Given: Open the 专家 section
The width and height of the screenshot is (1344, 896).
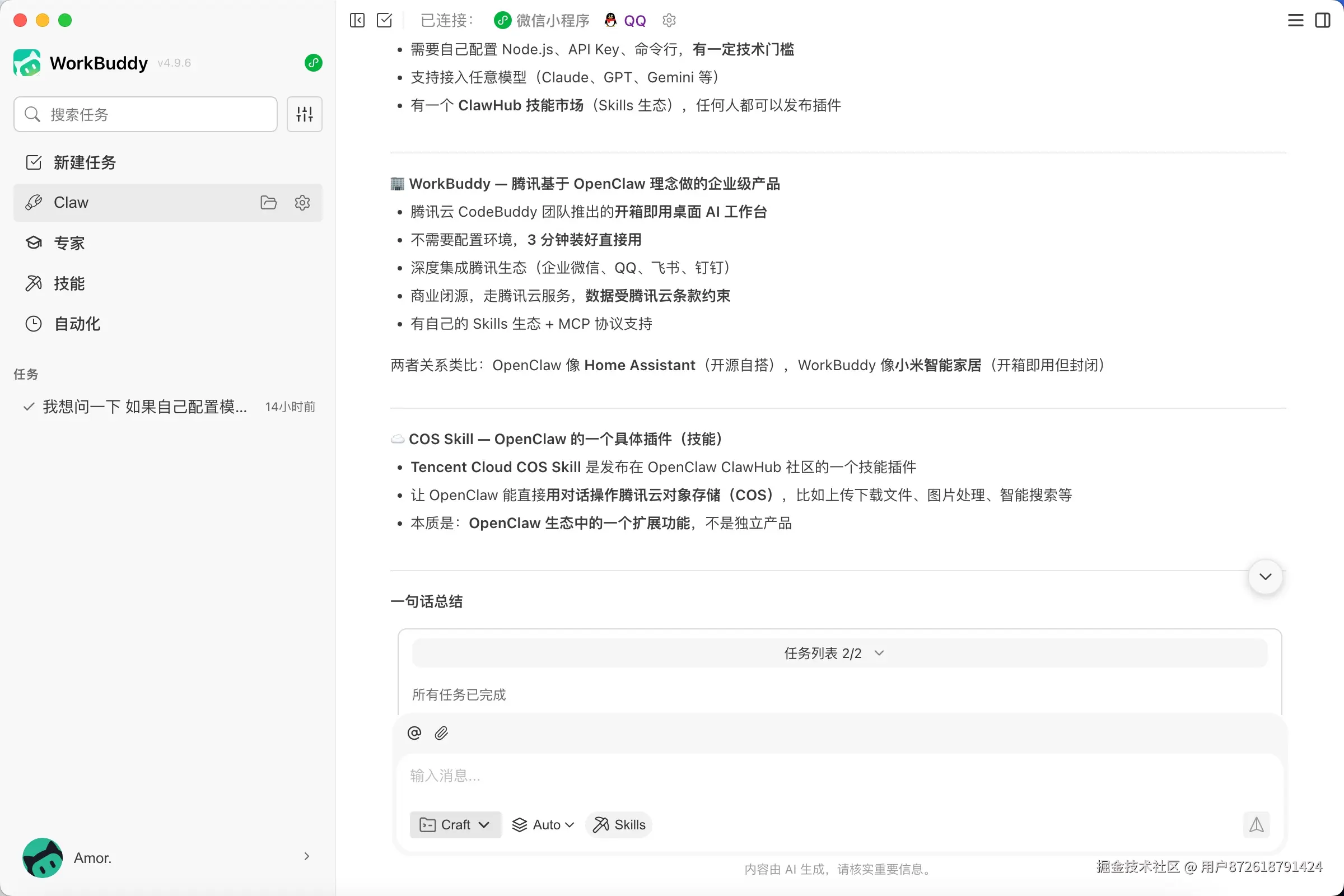Looking at the screenshot, I should point(68,243).
